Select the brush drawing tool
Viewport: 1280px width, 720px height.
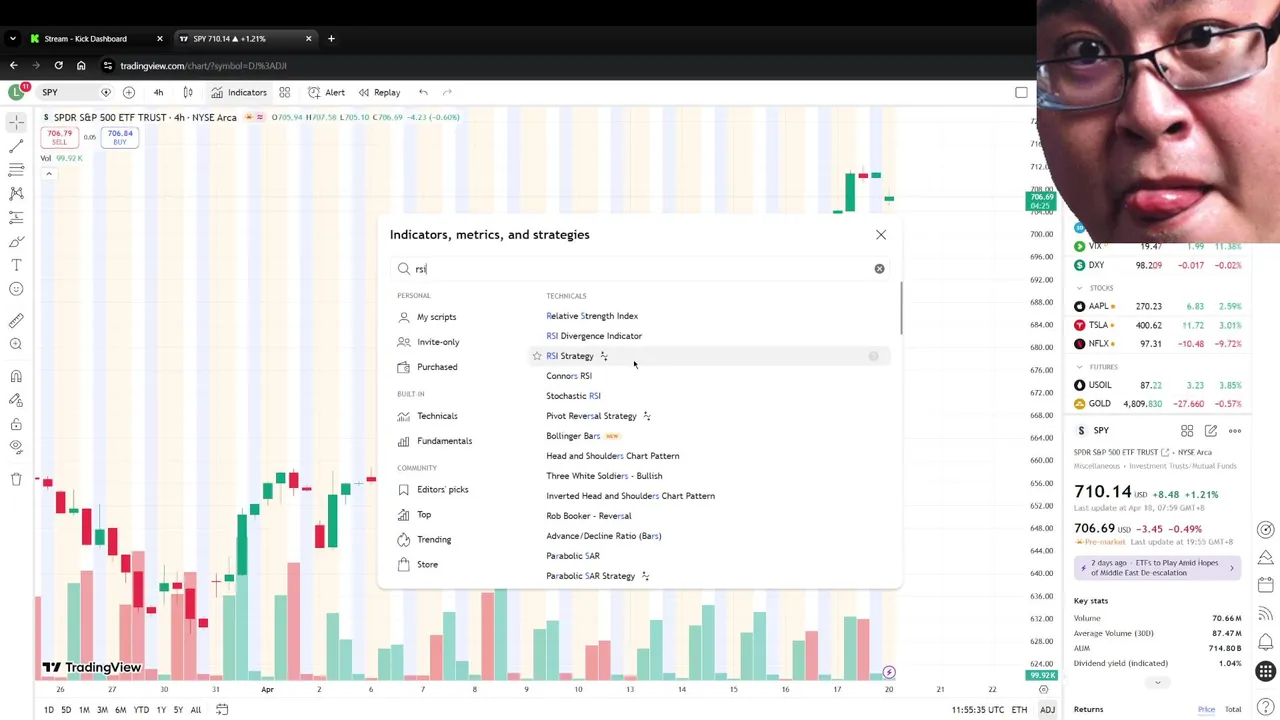pyautogui.click(x=16, y=242)
